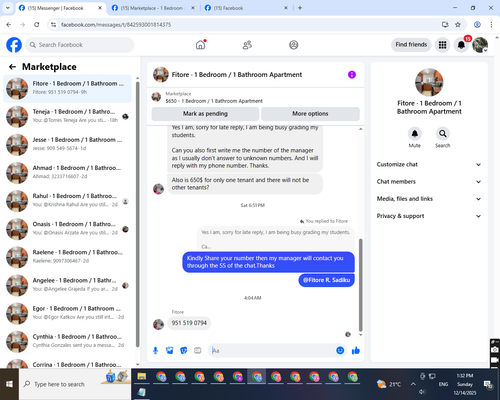The image size is (500, 400).
Task: Choose a GIF icon in composer
Action: pyautogui.click(x=198, y=350)
